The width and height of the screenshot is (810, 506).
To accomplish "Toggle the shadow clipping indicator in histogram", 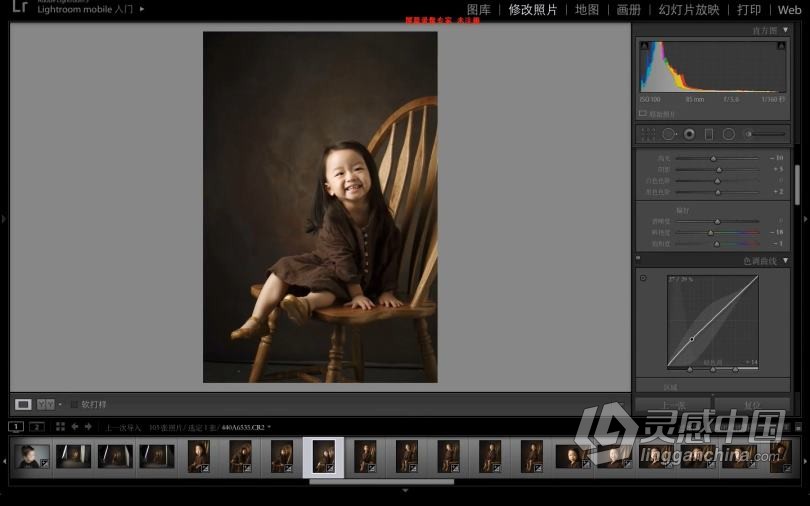I will [x=644, y=46].
